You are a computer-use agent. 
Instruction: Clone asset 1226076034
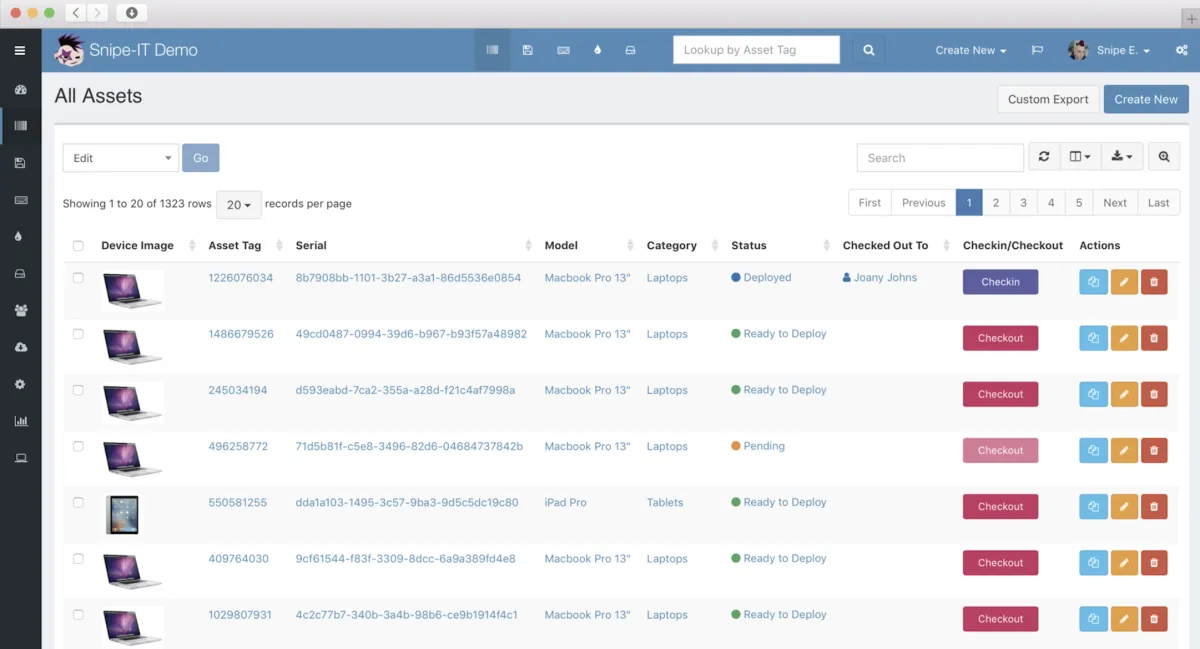pos(1093,282)
